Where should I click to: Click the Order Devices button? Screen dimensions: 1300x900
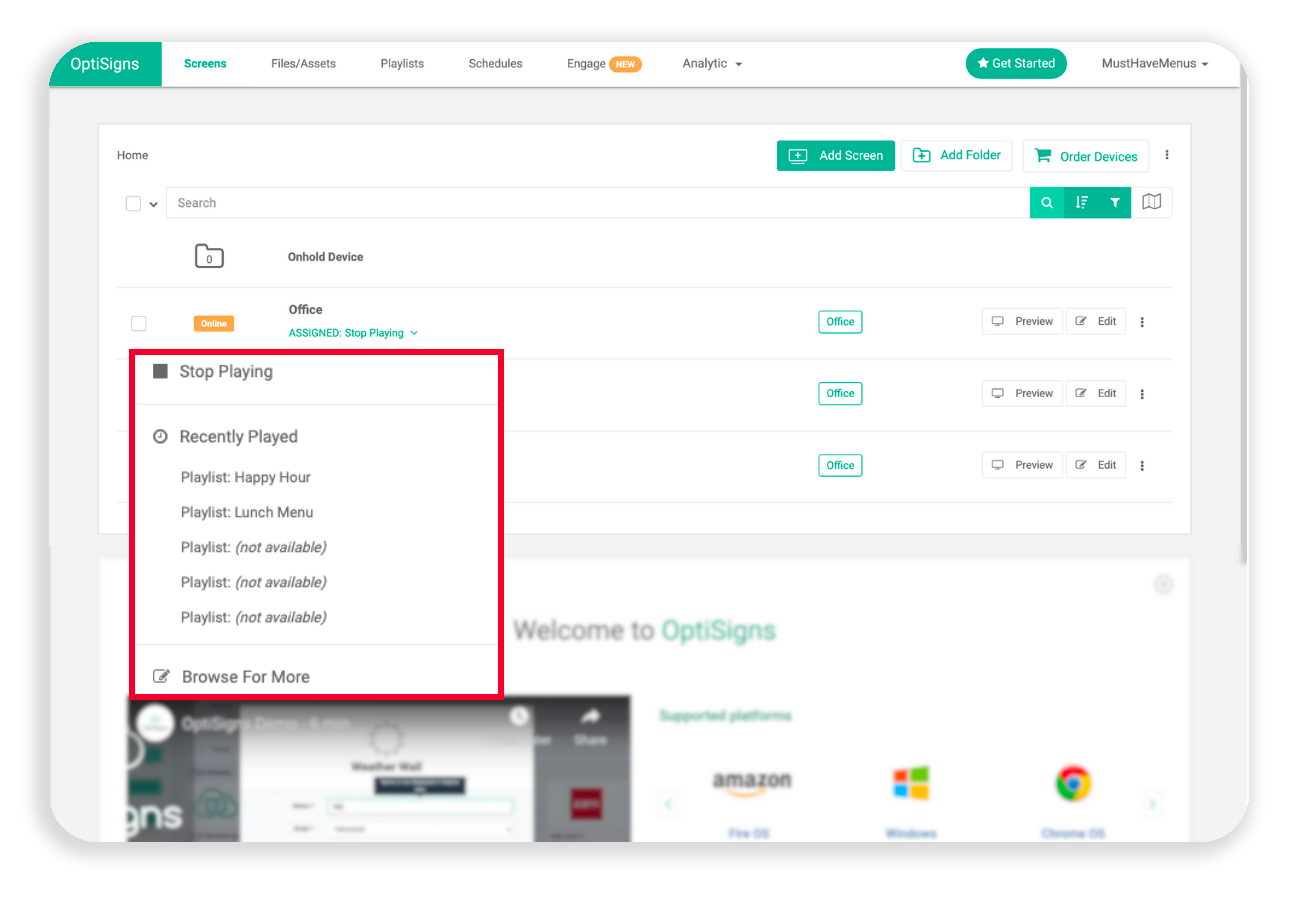pos(1085,156)
